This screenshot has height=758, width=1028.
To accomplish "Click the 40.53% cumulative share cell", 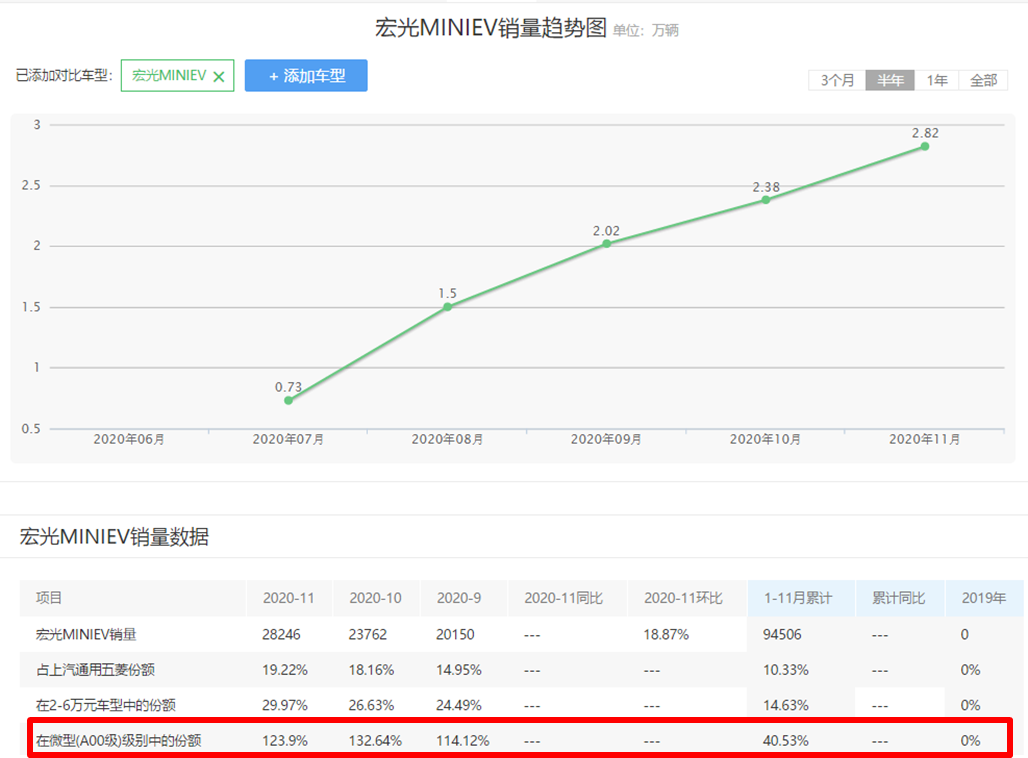I will pyautogui.click(x=785, y=741).
